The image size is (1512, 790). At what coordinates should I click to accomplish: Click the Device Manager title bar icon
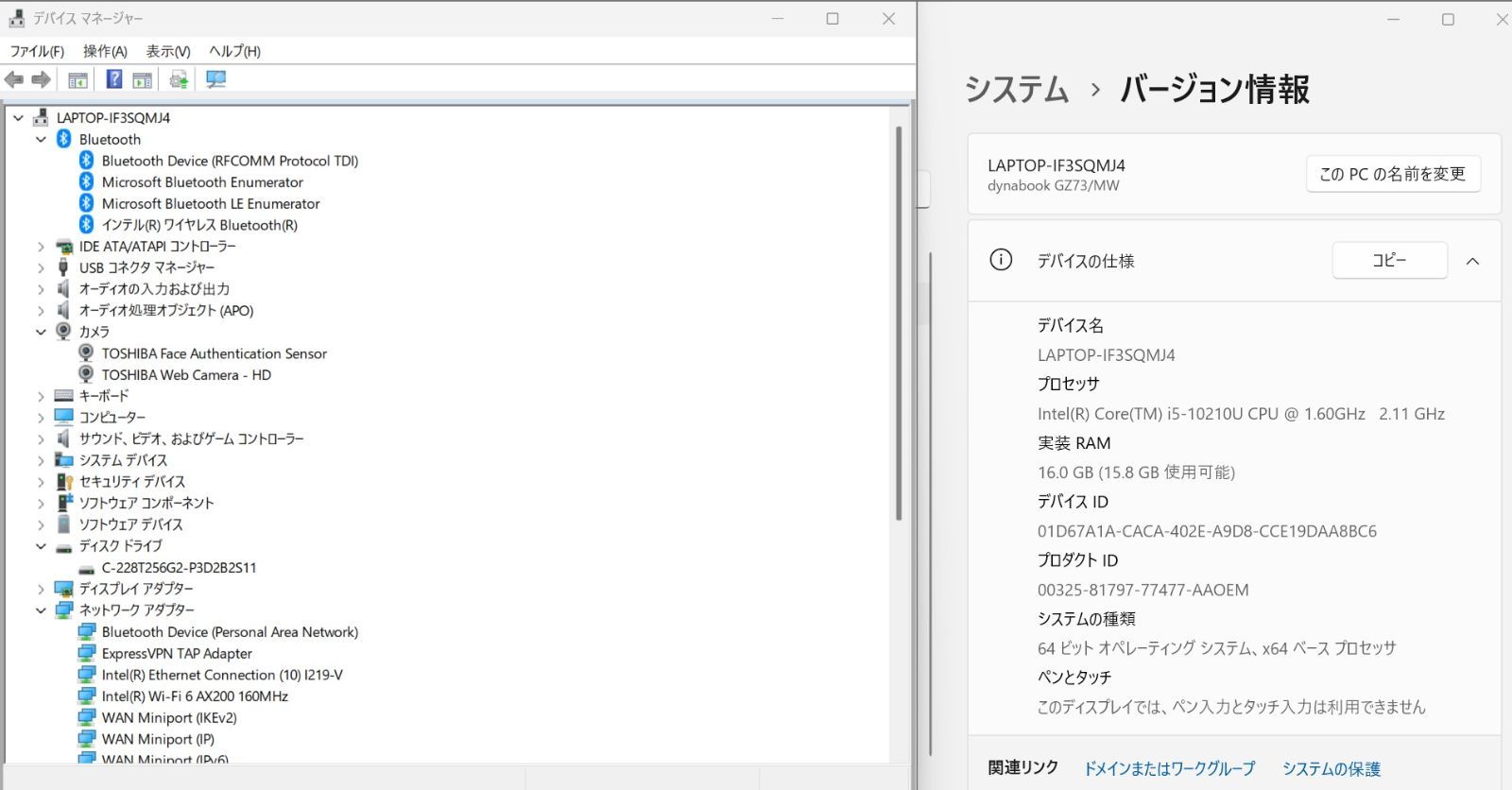(16, 18)
